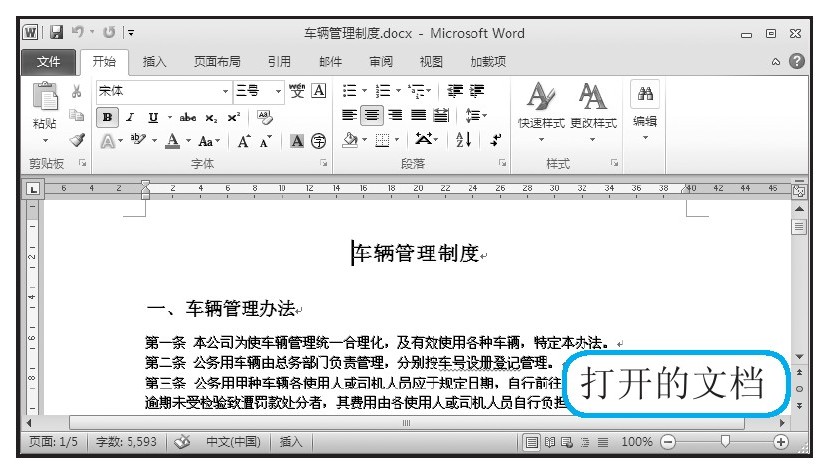Toggle Bold formatting
The image size is (828, 469).
pyautogui.click(x=107, y=117)
